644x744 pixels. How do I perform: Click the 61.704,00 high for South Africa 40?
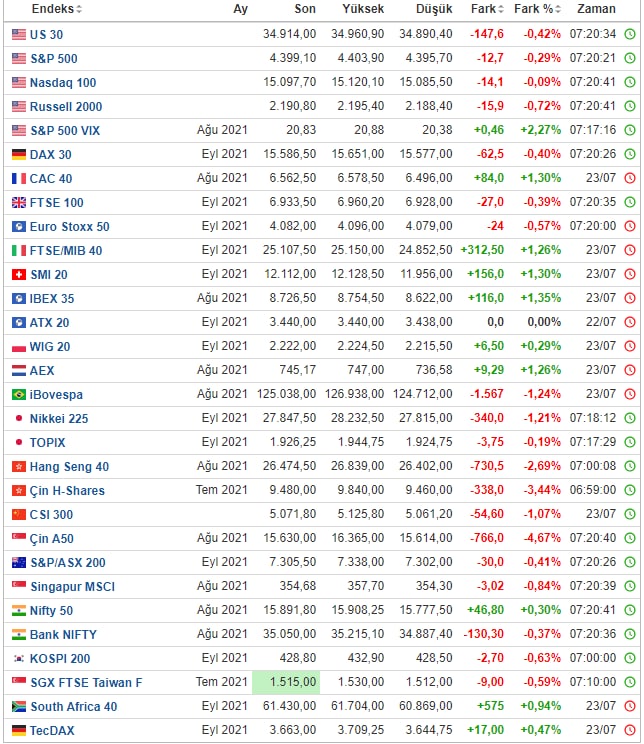tap(357, 706)
